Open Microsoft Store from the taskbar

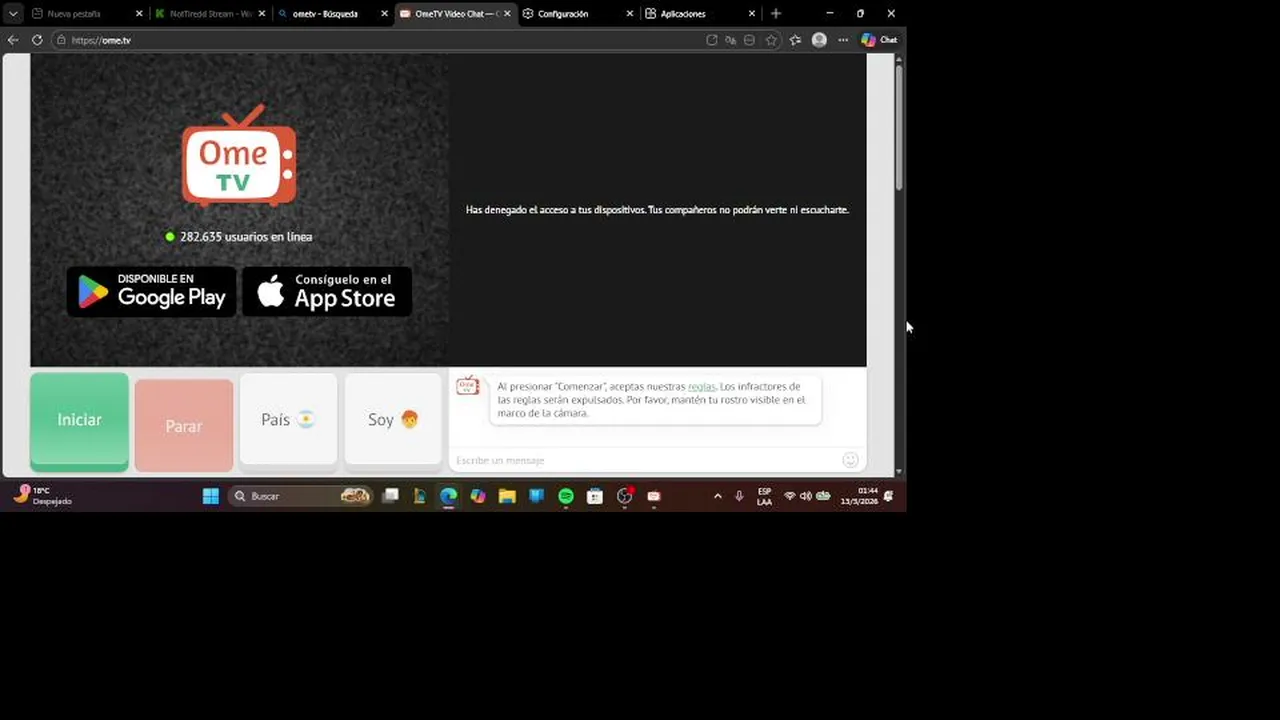[595, 496]
